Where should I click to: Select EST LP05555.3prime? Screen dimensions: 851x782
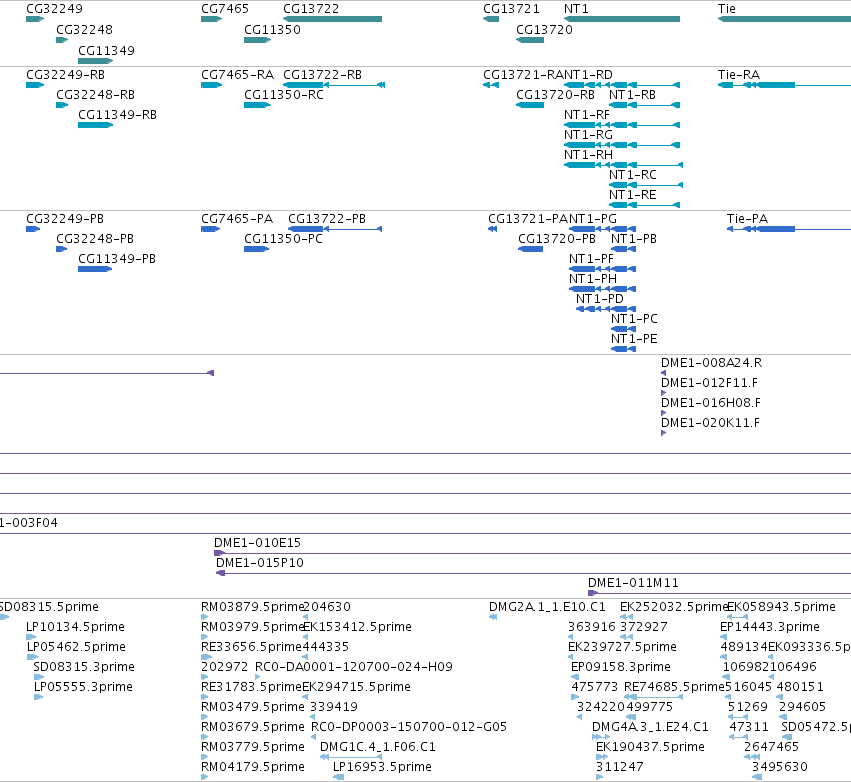[x=83, y=687]
